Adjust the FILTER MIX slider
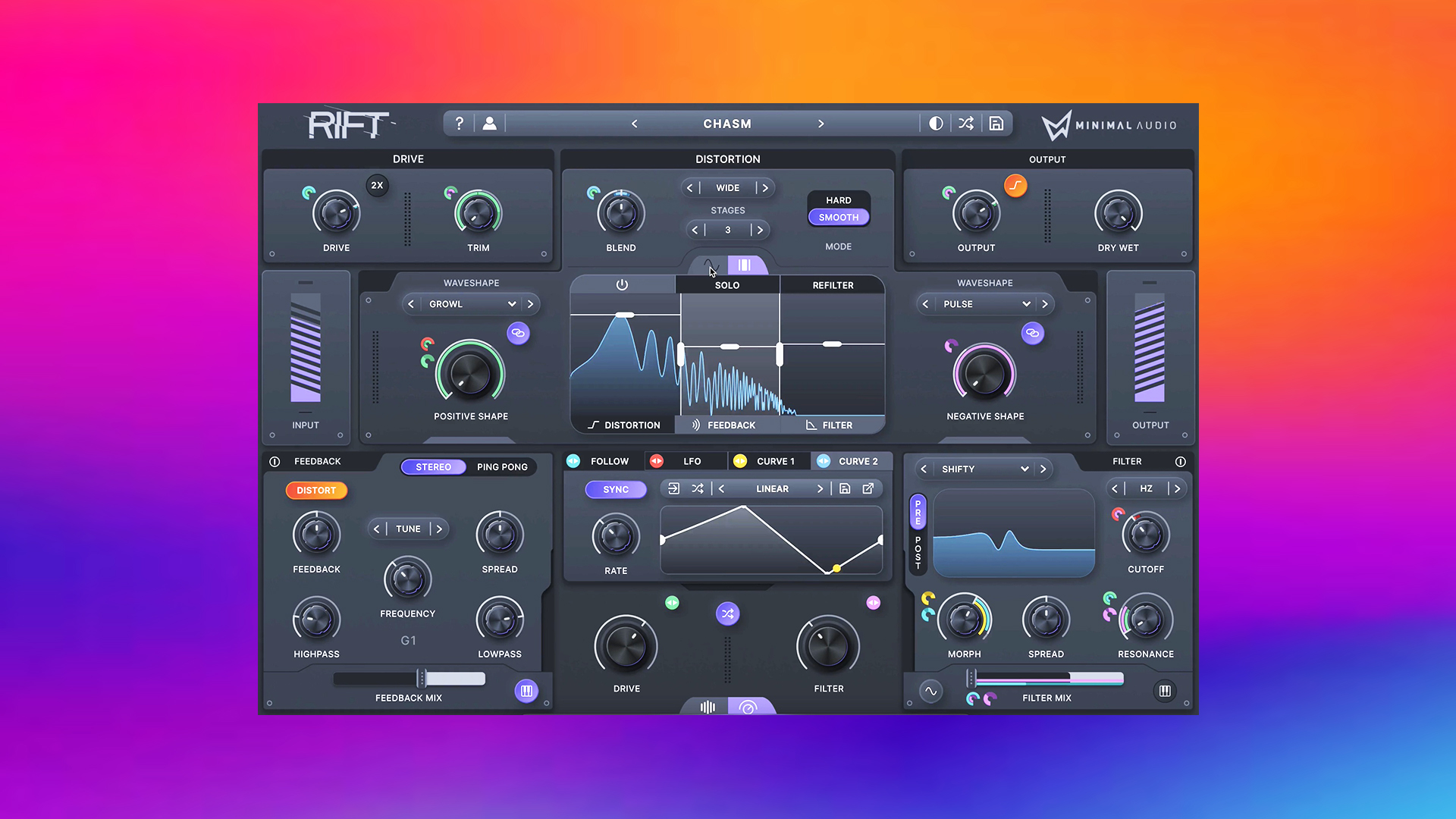Screen dimensions: 1456x819 pos(1046,679)
